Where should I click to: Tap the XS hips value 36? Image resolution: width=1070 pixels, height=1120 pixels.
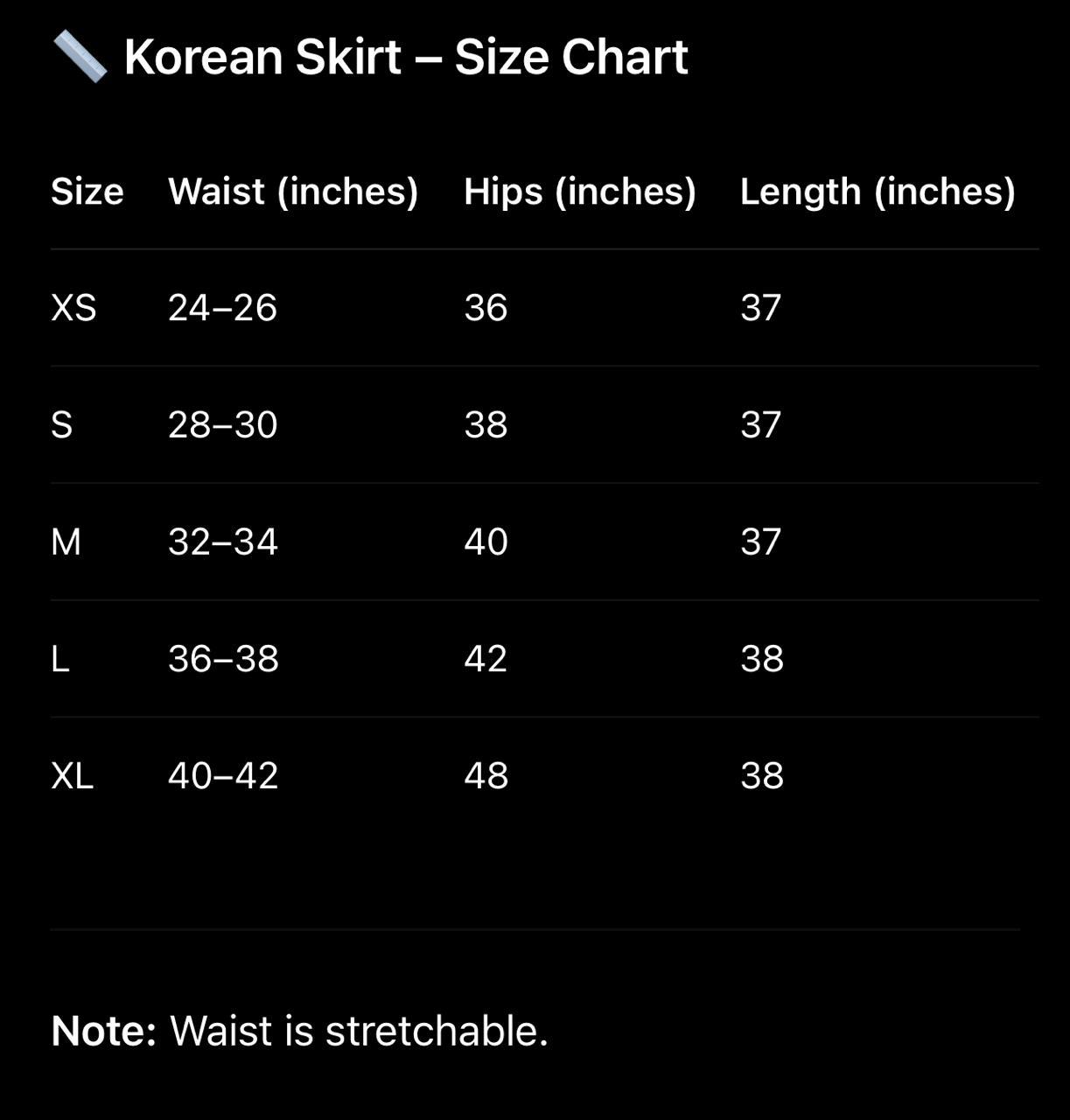486,308
